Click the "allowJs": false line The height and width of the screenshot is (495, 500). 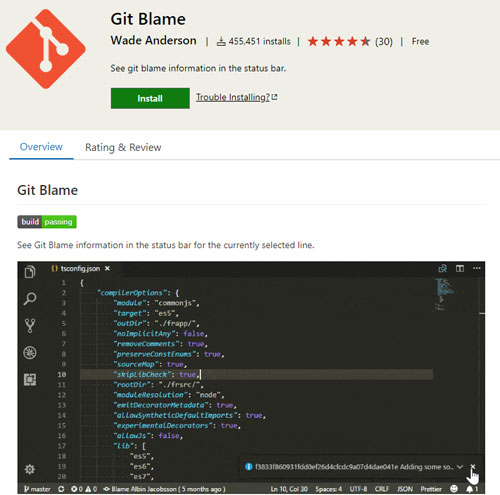(x=148, y=436)
